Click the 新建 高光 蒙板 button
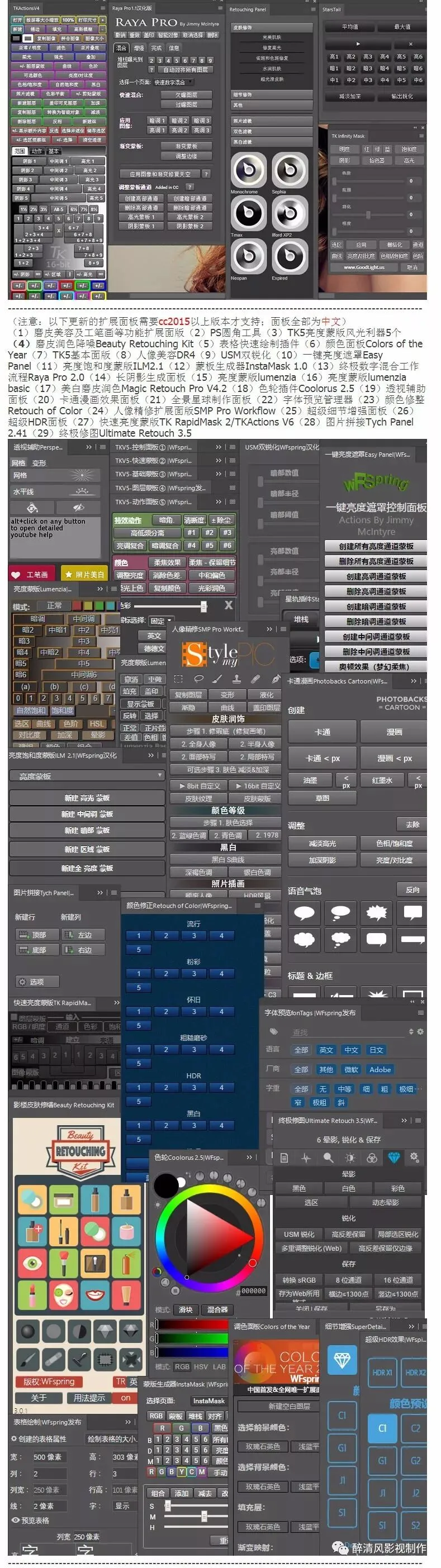This screenshot has height=1568, width=441. point(87,798)
